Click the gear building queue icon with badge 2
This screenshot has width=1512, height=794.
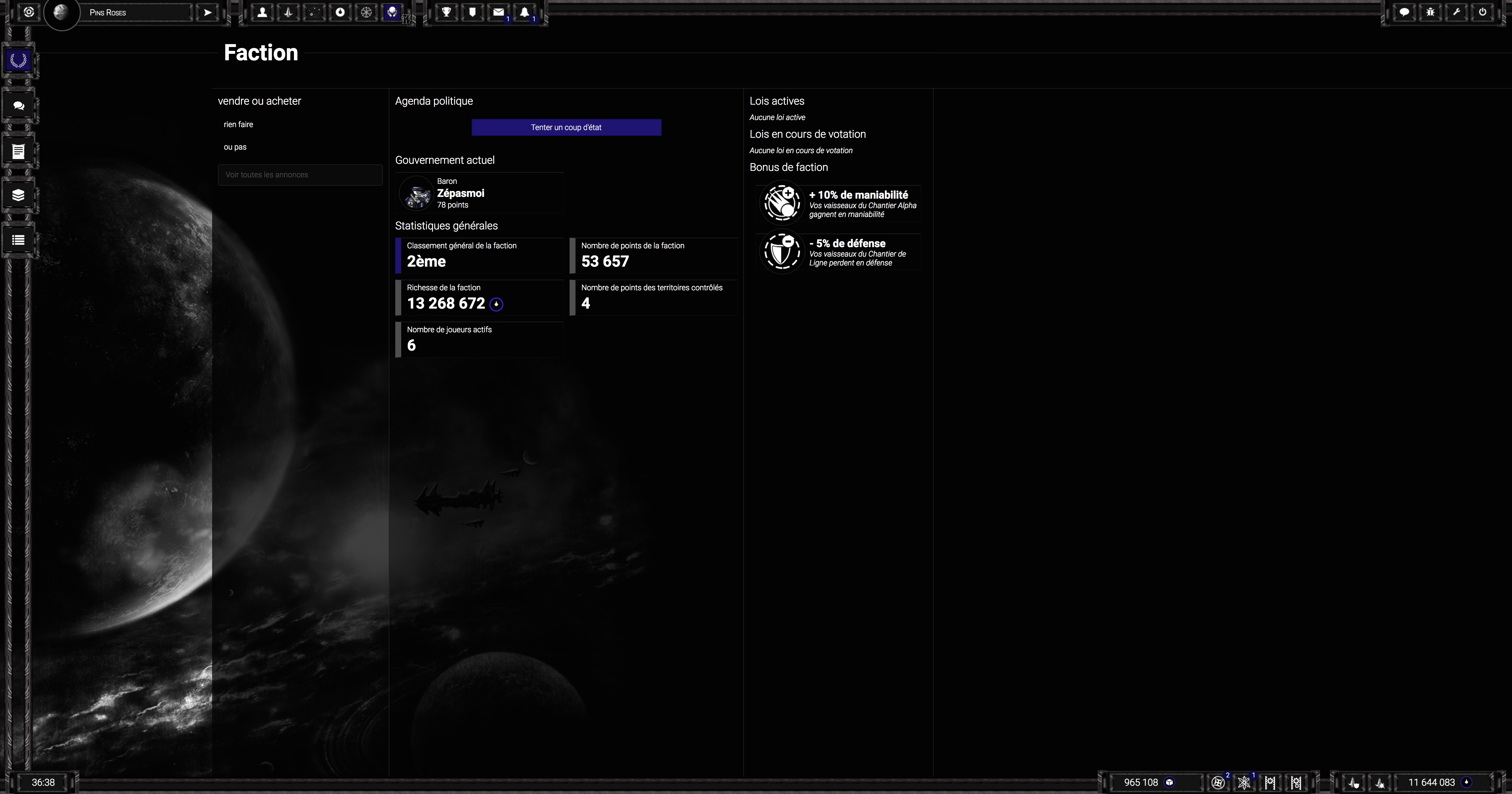[1218, 782]
